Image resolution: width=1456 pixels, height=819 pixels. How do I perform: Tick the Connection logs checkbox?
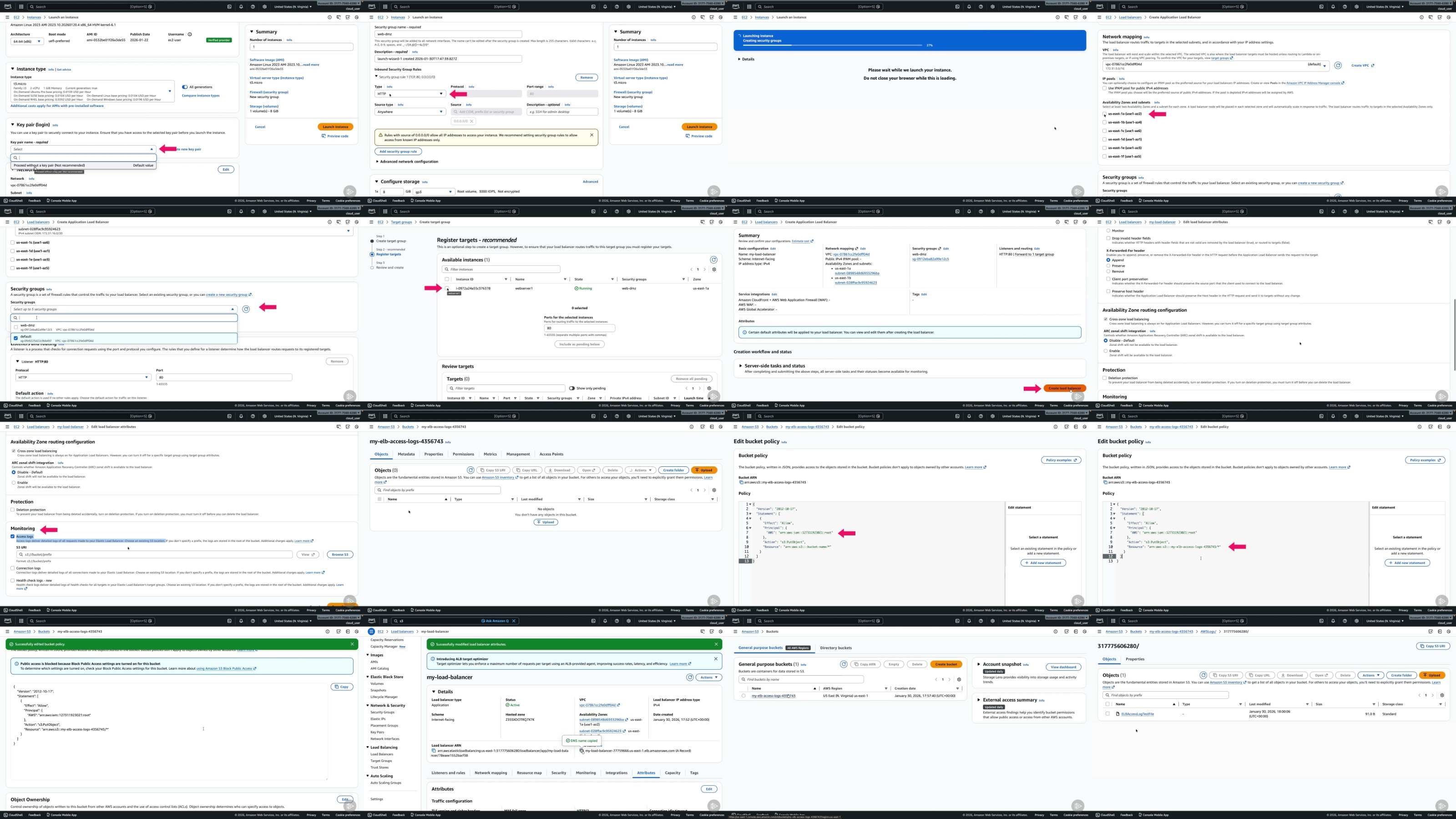coord(12,568)
